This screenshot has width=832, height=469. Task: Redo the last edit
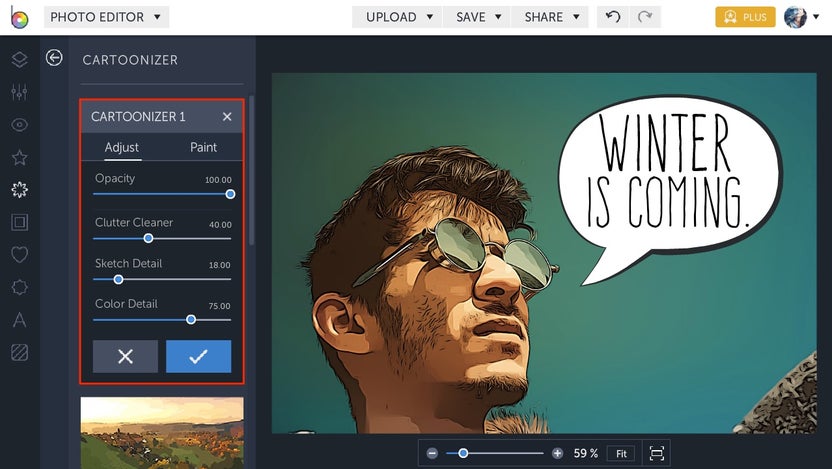(645, 17)
